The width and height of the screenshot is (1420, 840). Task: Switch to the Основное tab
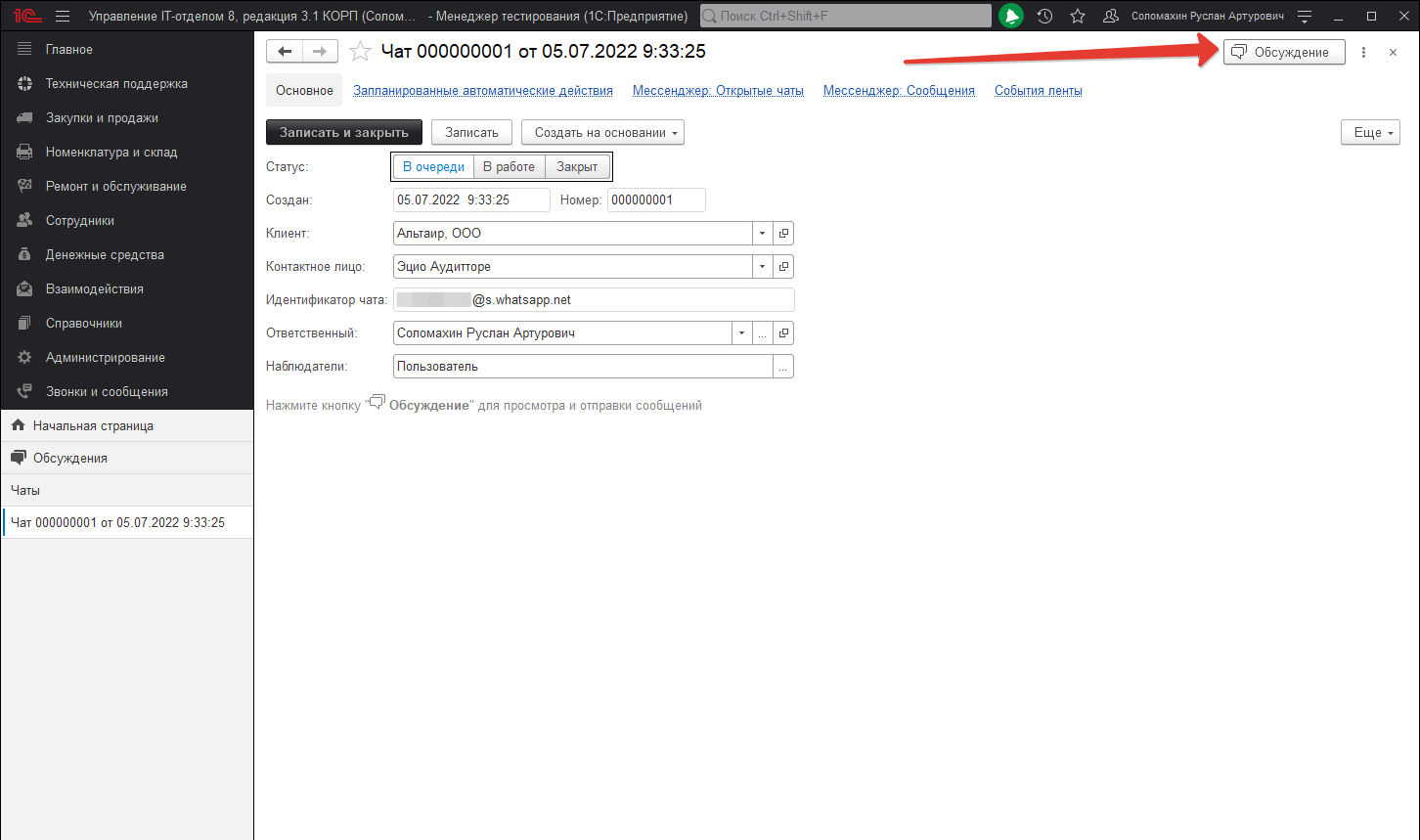pyautogui.click(x=304, y=89)
